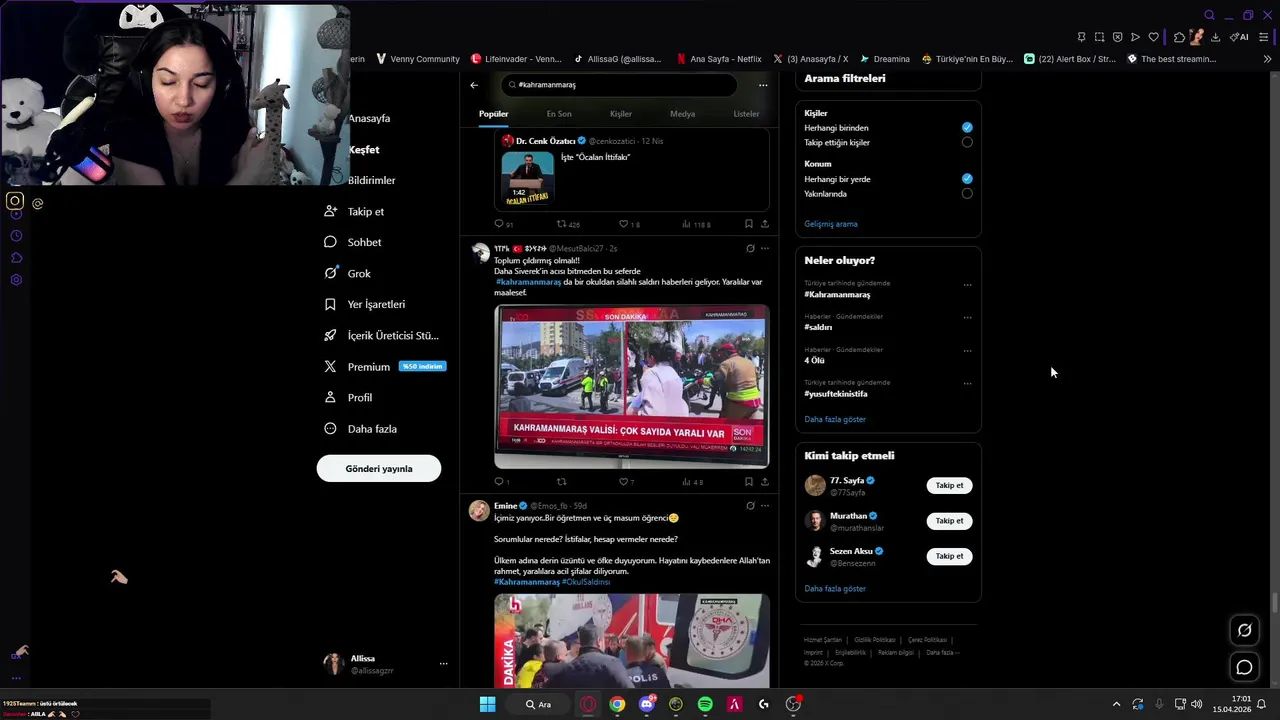1280x720 pixels.
Task: Play the Dr. Cenk Özatıcı video thumbnail
Action: tap(527, 178)
